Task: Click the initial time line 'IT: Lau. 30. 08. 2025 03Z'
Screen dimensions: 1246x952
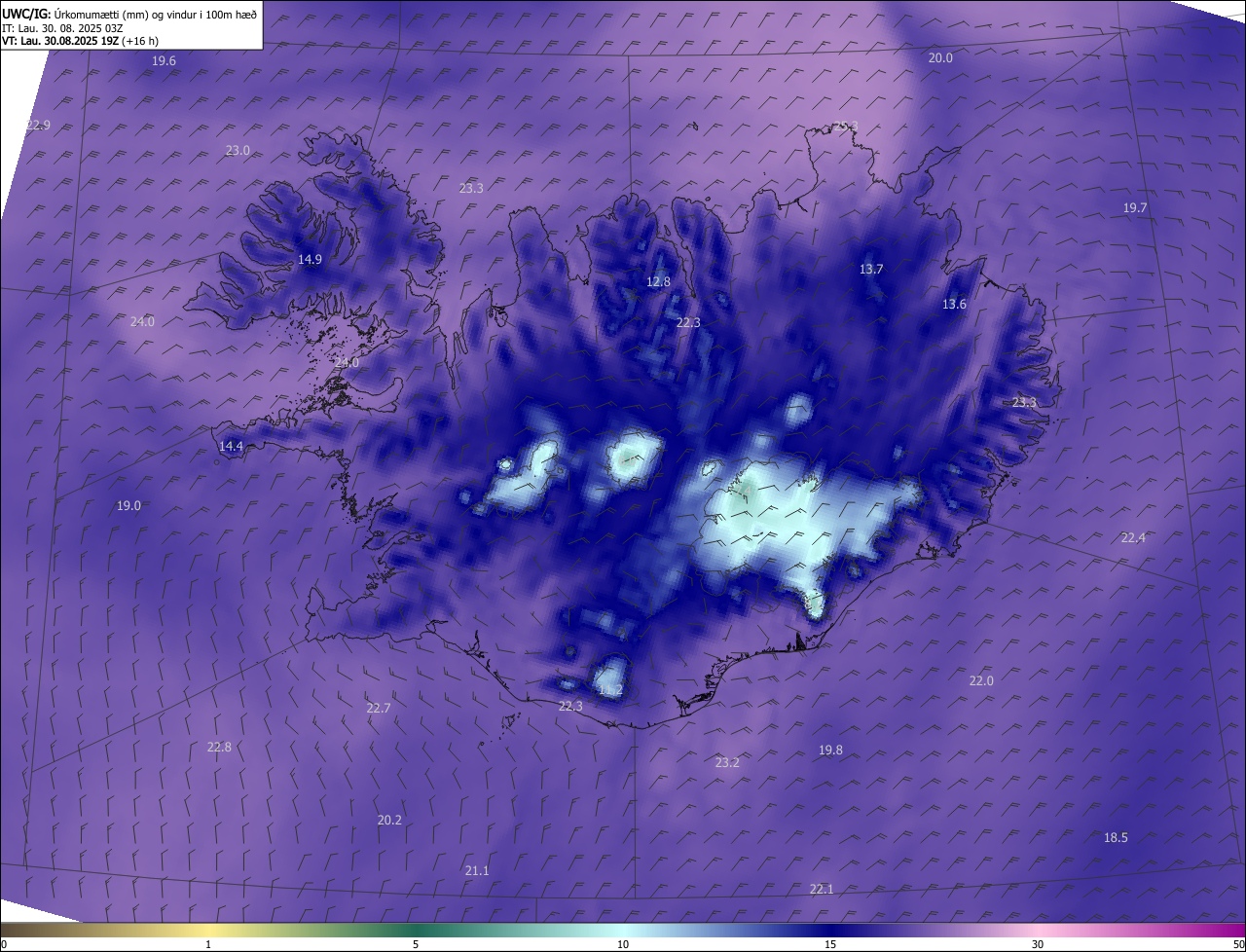Action: click(x=62, y=27)
